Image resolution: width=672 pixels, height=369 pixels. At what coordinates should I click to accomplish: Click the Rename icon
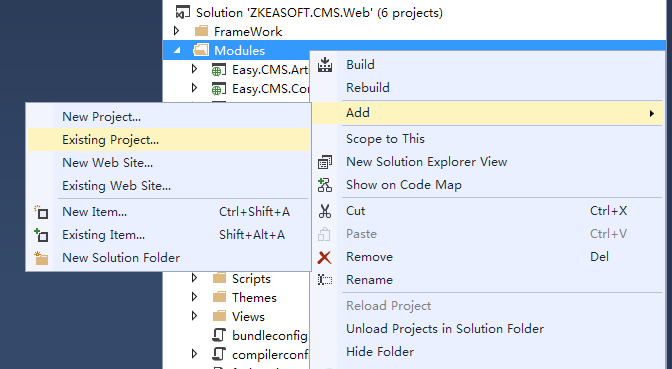pos(325,280)
